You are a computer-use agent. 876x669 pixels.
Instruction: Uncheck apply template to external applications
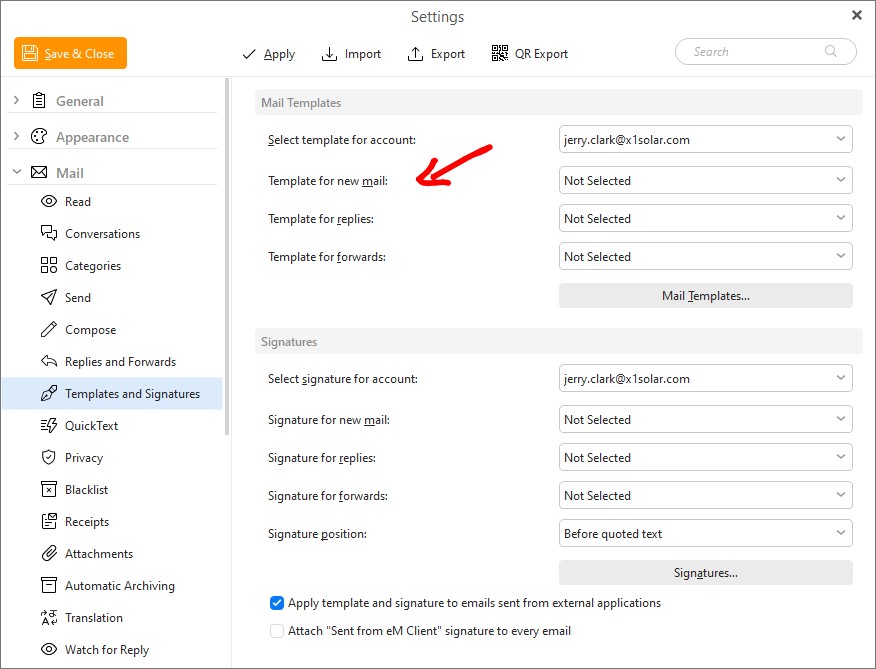coord(277,603)
